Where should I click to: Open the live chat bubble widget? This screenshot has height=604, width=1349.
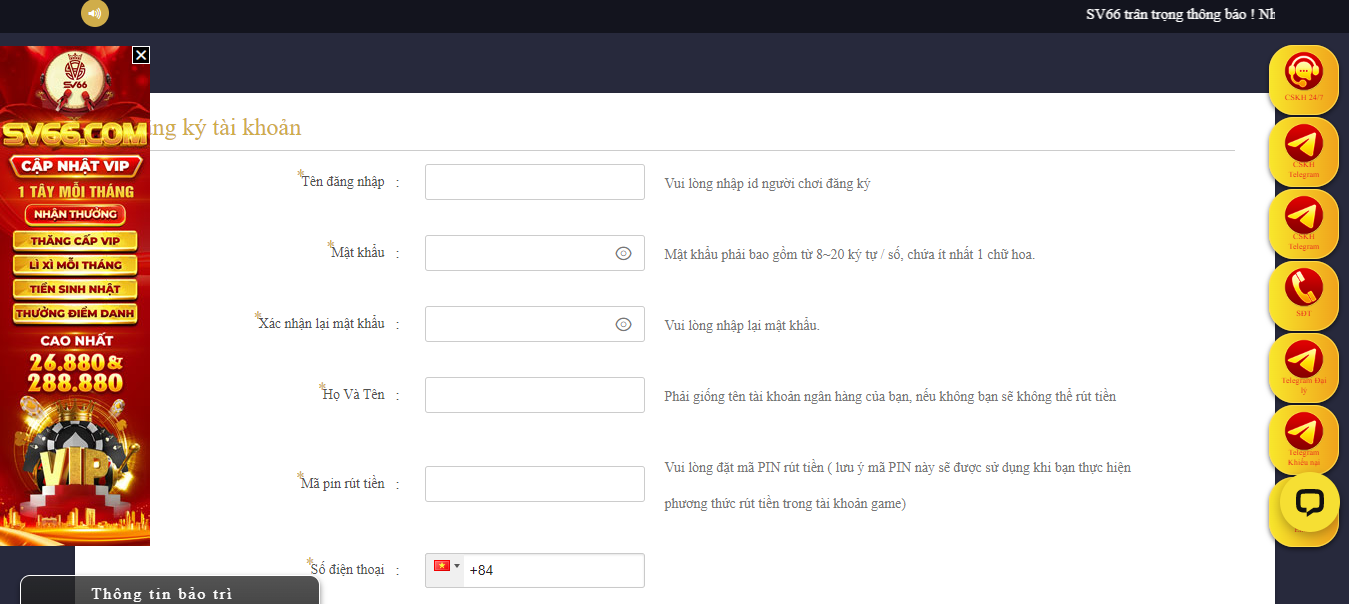click(x=1308, y=502)
